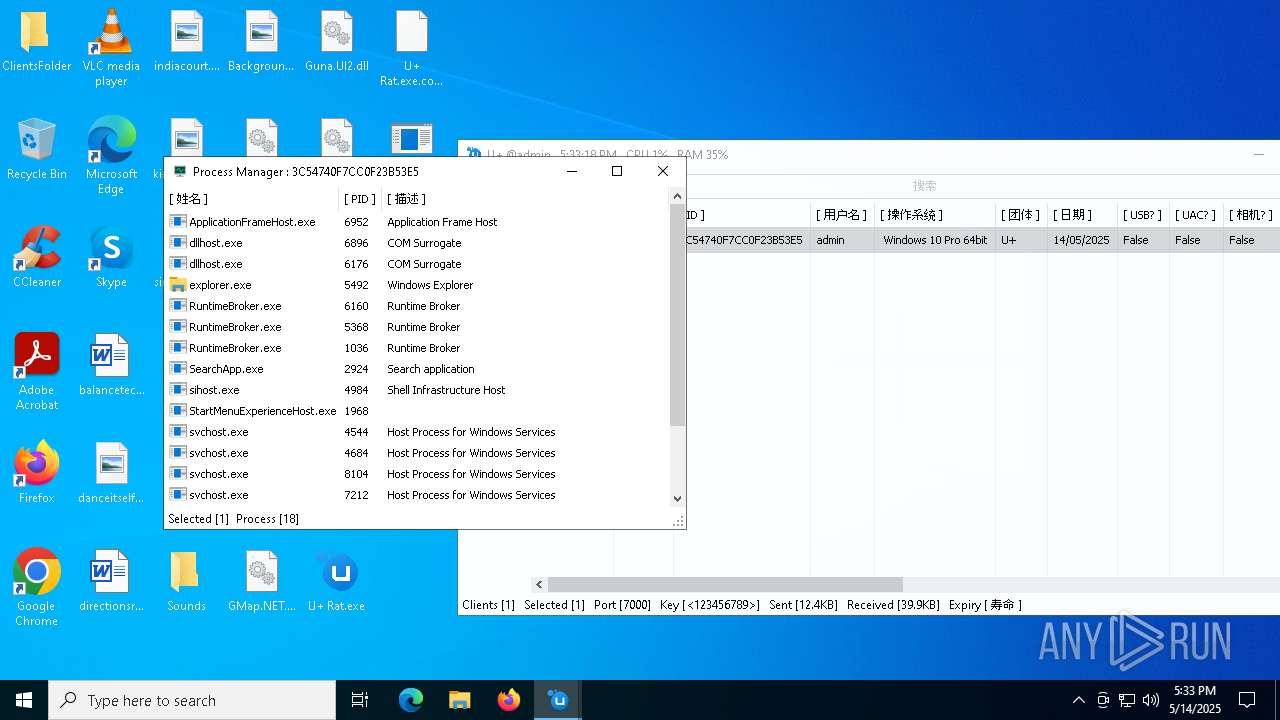Image resolution: width=1280 pixels, height=720 pixels.
Task: Open Google Chrome desktop shortcut
Action: 37,588
